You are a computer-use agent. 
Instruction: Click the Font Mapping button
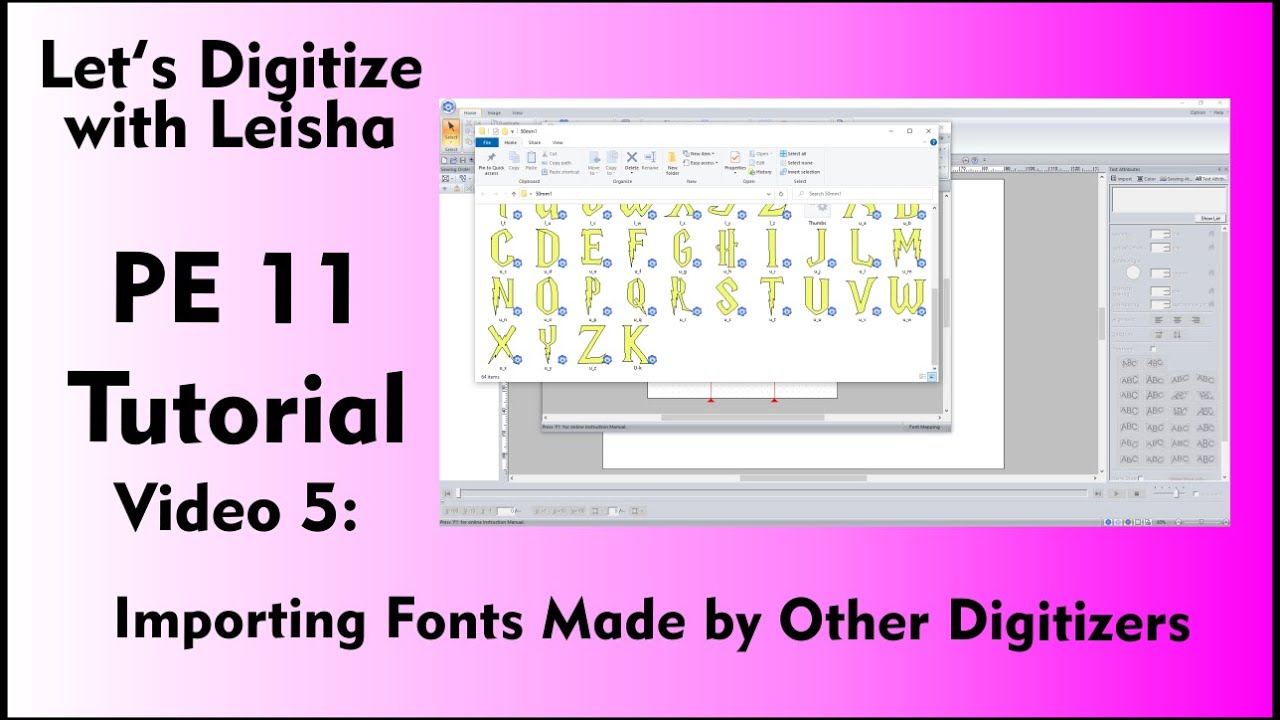pyautogui.click(x=924, y=426)
